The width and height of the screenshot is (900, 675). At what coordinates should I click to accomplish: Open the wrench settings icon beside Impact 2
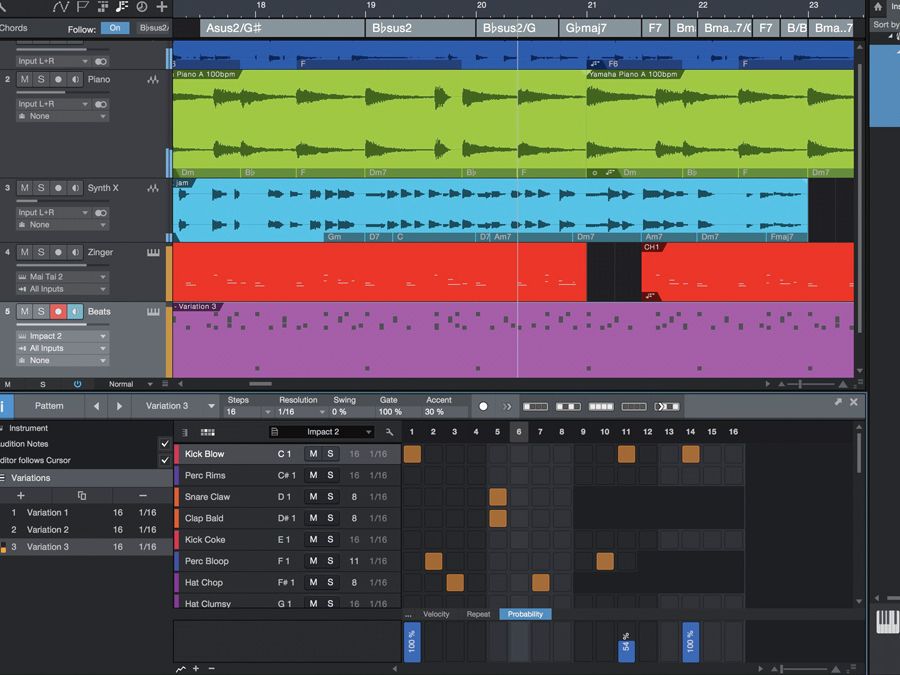click(x=389, y=432)
